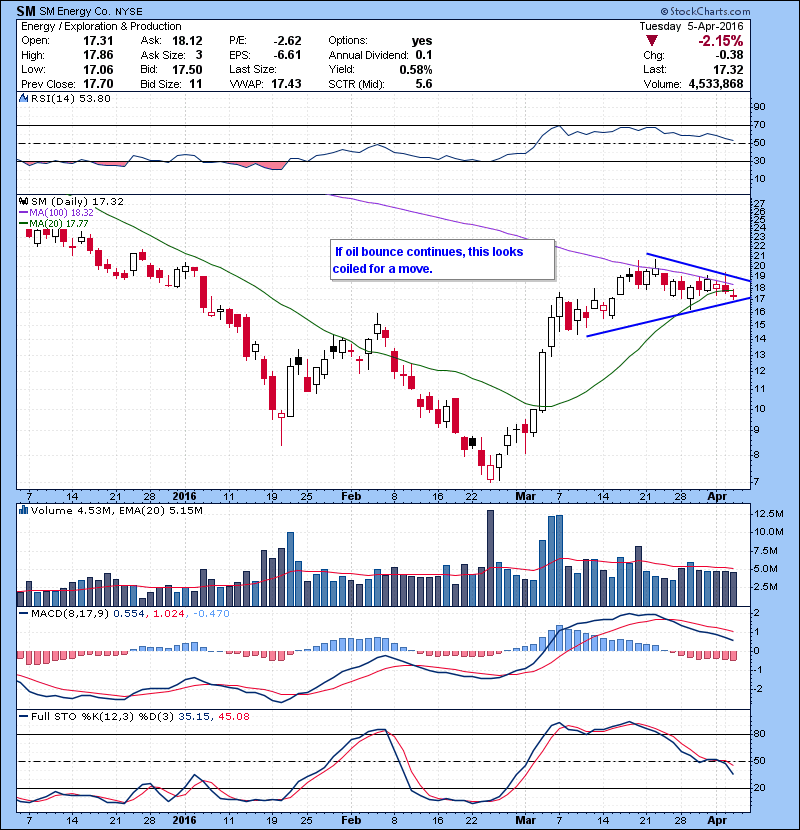Click the 'RSI(14) 53.80' panel label
800x830 pixels.
click(71, 98)
